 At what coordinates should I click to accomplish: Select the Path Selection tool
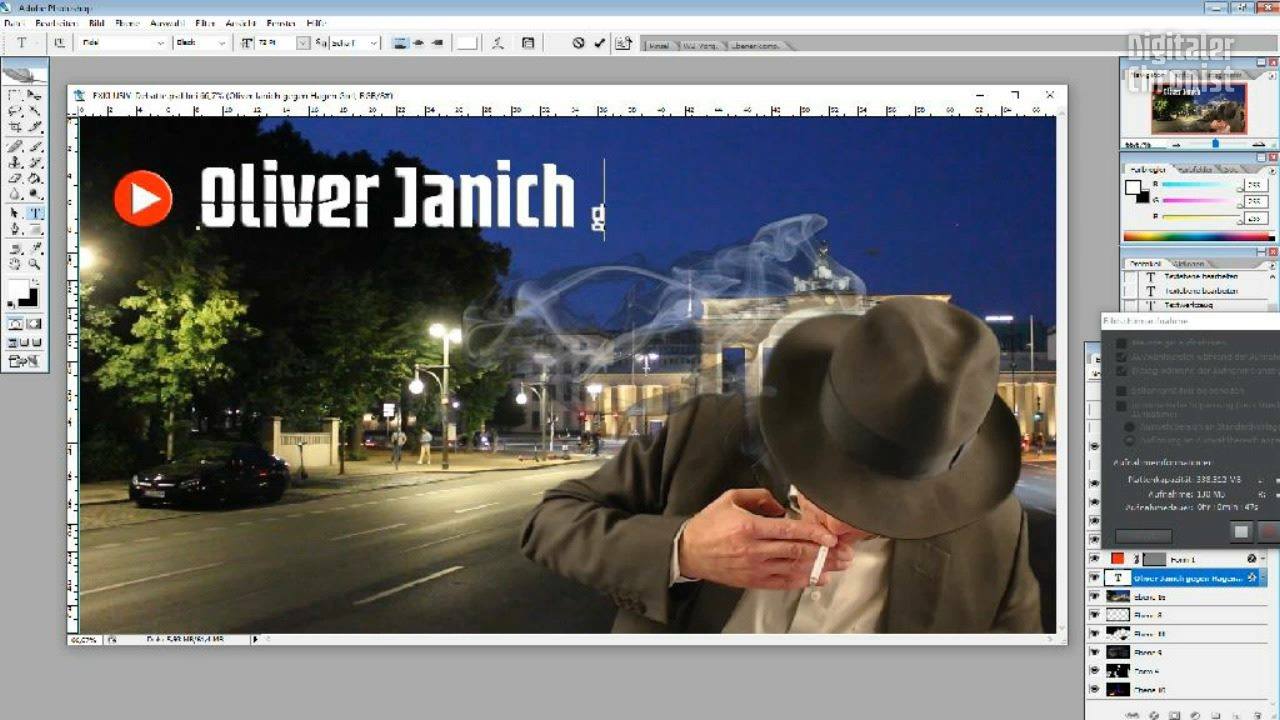tap(15, 213)
